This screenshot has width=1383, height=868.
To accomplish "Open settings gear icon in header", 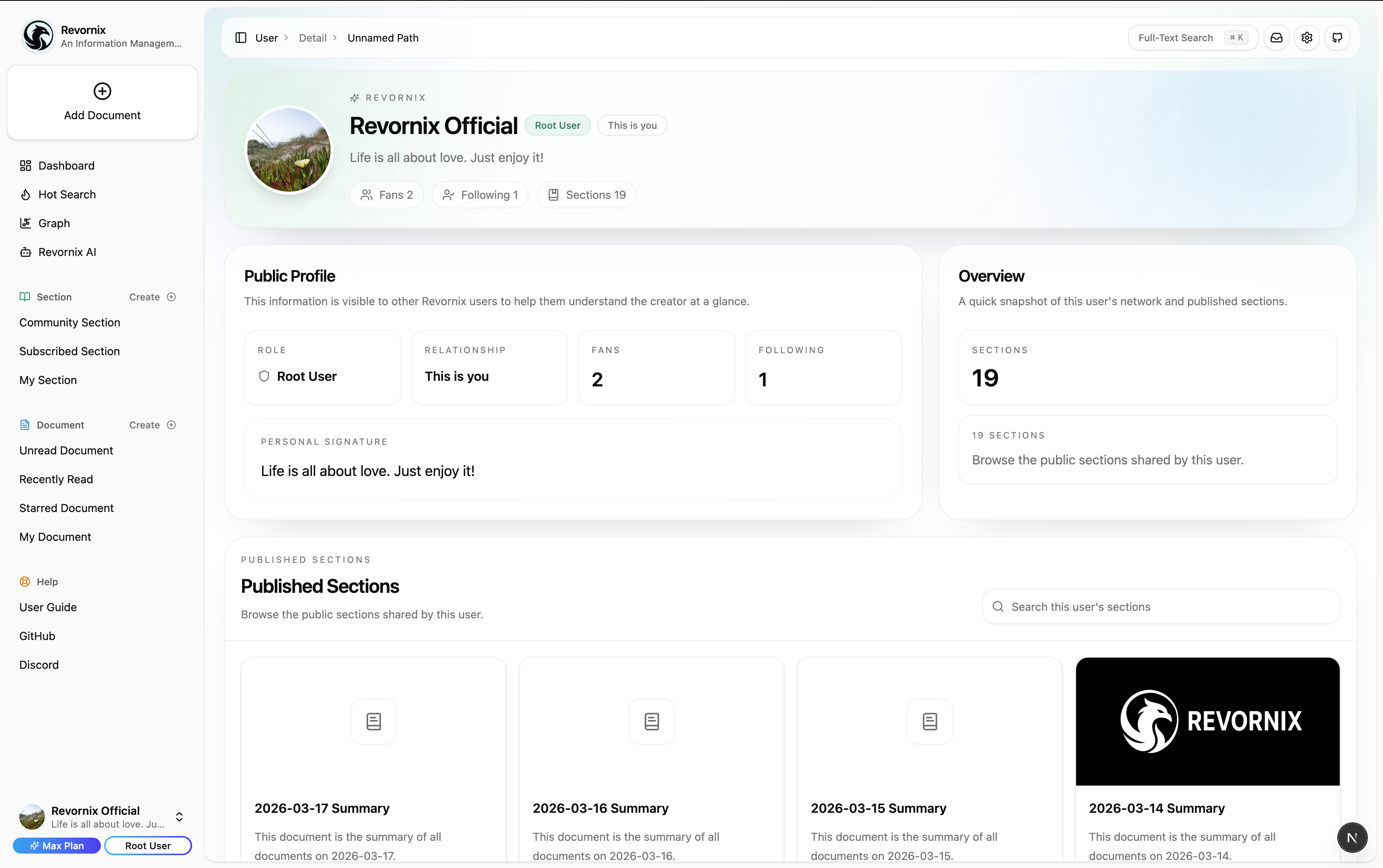I will (1307, 38).
